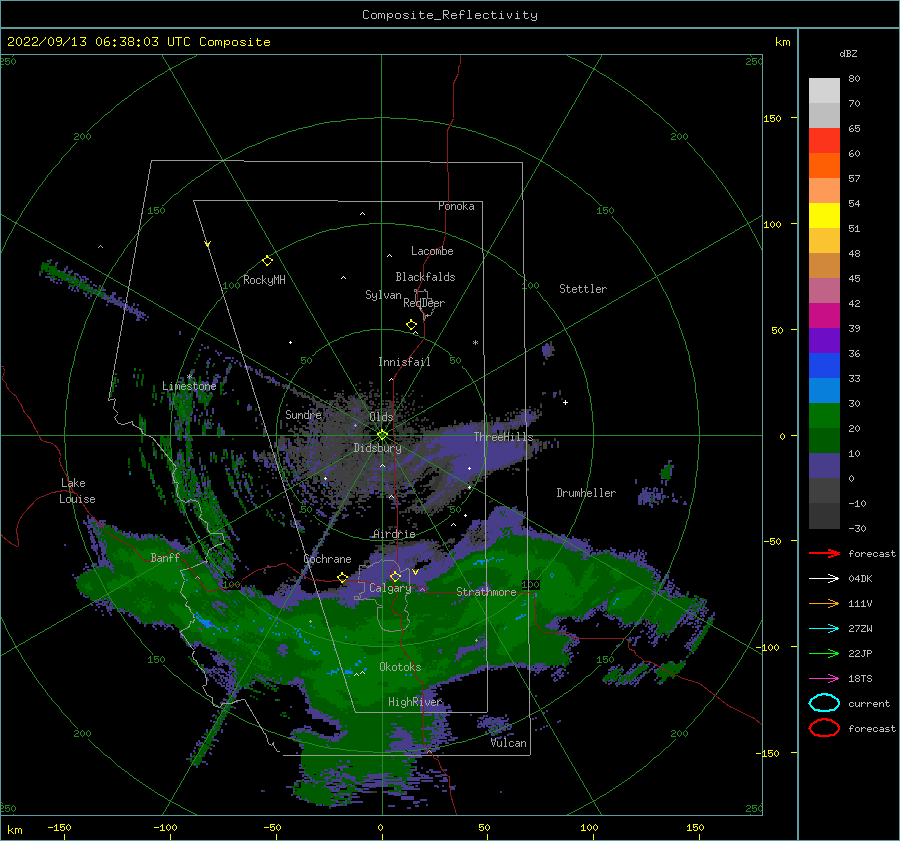This screenshot has width=900, height=841.
Task: Click the Lacombe city label
Action: click(x=432, y=251)
